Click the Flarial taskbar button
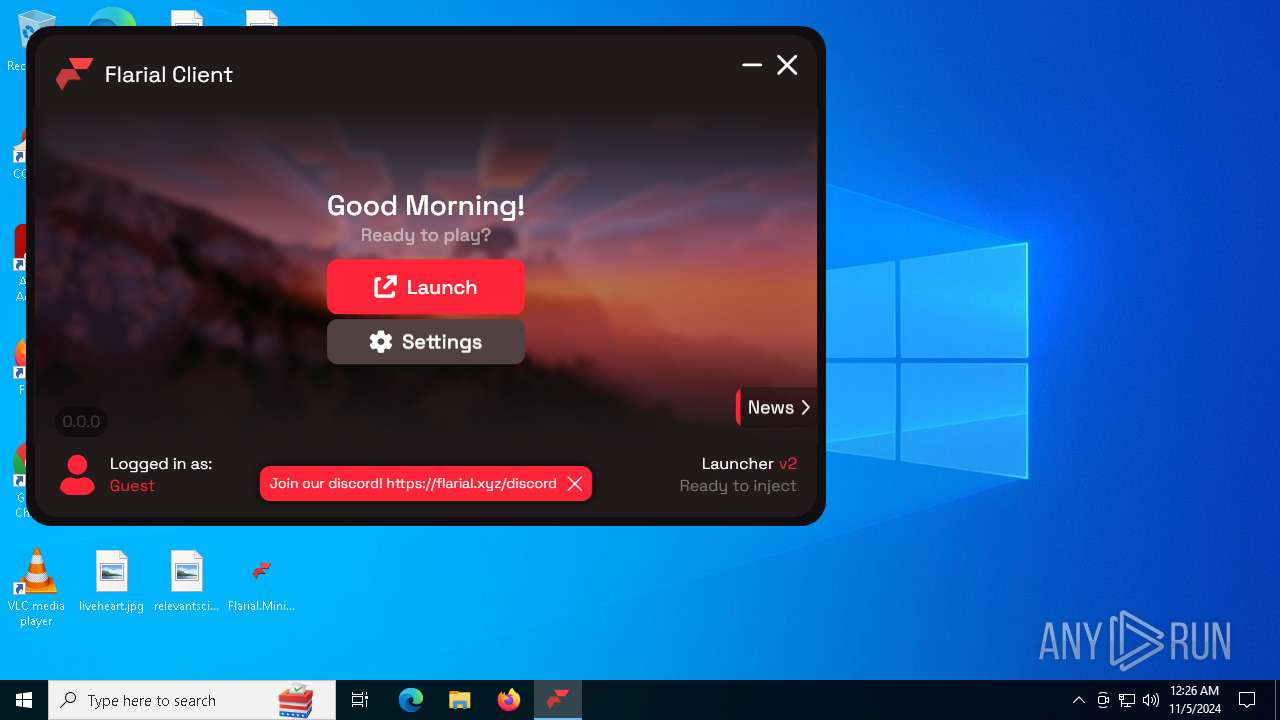 pyautogui.click(x=558, y=700)
